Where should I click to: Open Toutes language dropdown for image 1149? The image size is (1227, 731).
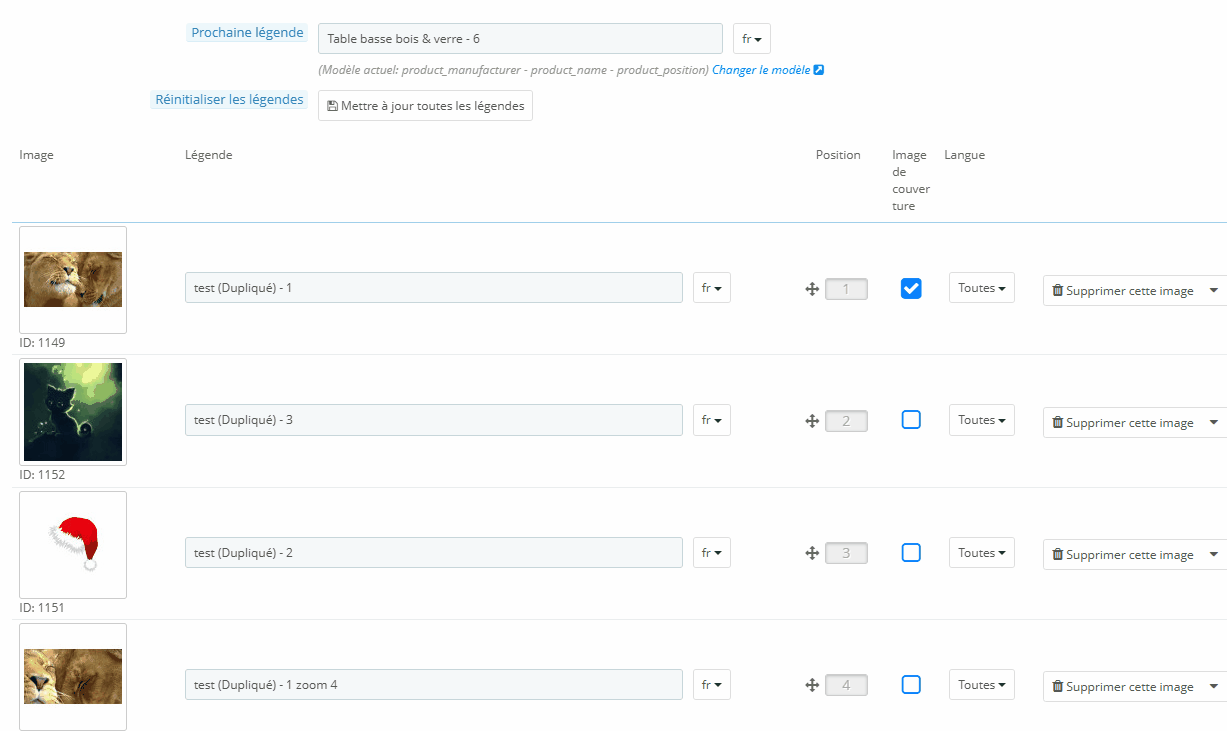[x=981, y=288]
